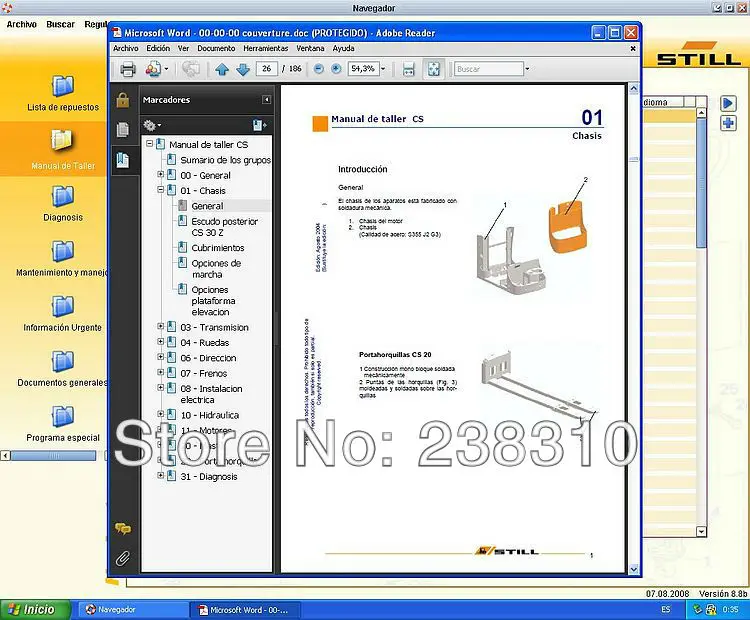Image resolution: width=750 pixels, height=620 pixels.
Task: Open the Documento menu
Action: (216, 48)
